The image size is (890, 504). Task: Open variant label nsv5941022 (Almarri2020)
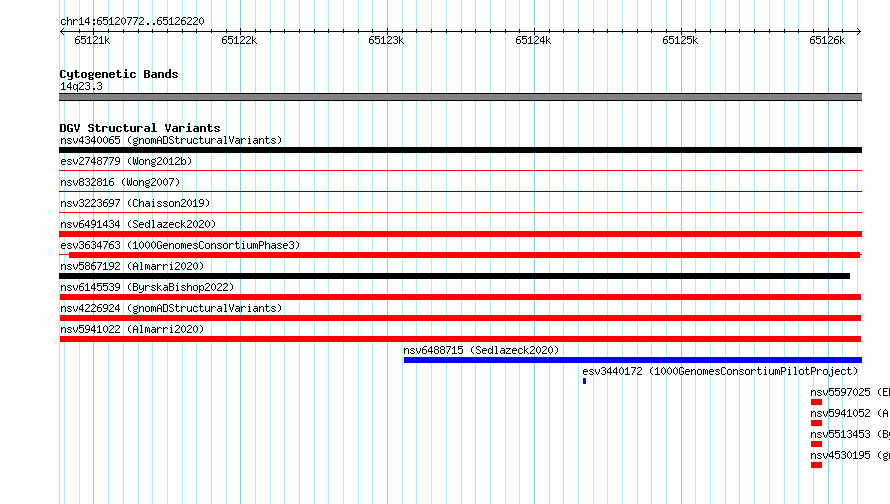[132, 329]
